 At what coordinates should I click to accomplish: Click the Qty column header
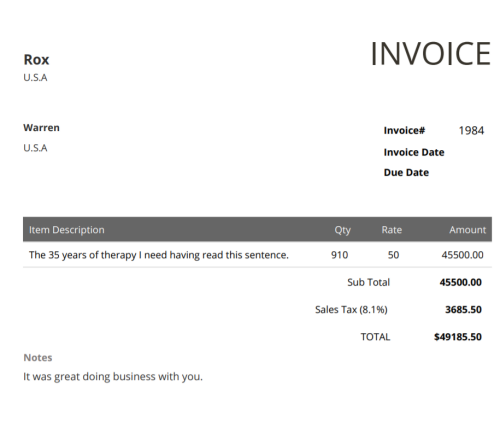pyautogui.click(x=343, y=230)
